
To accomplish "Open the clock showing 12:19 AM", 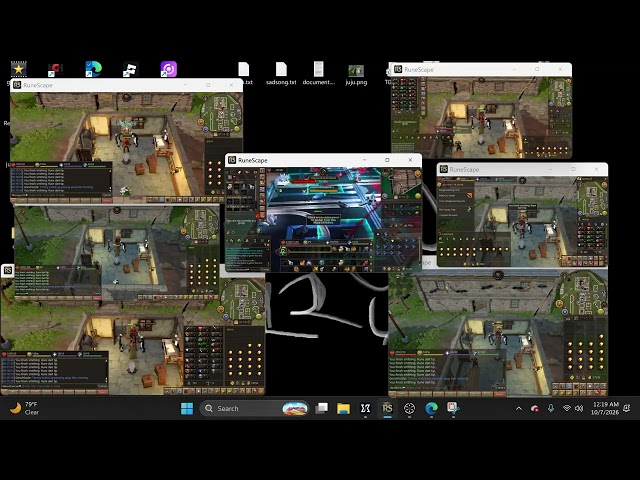I will 605,408.
